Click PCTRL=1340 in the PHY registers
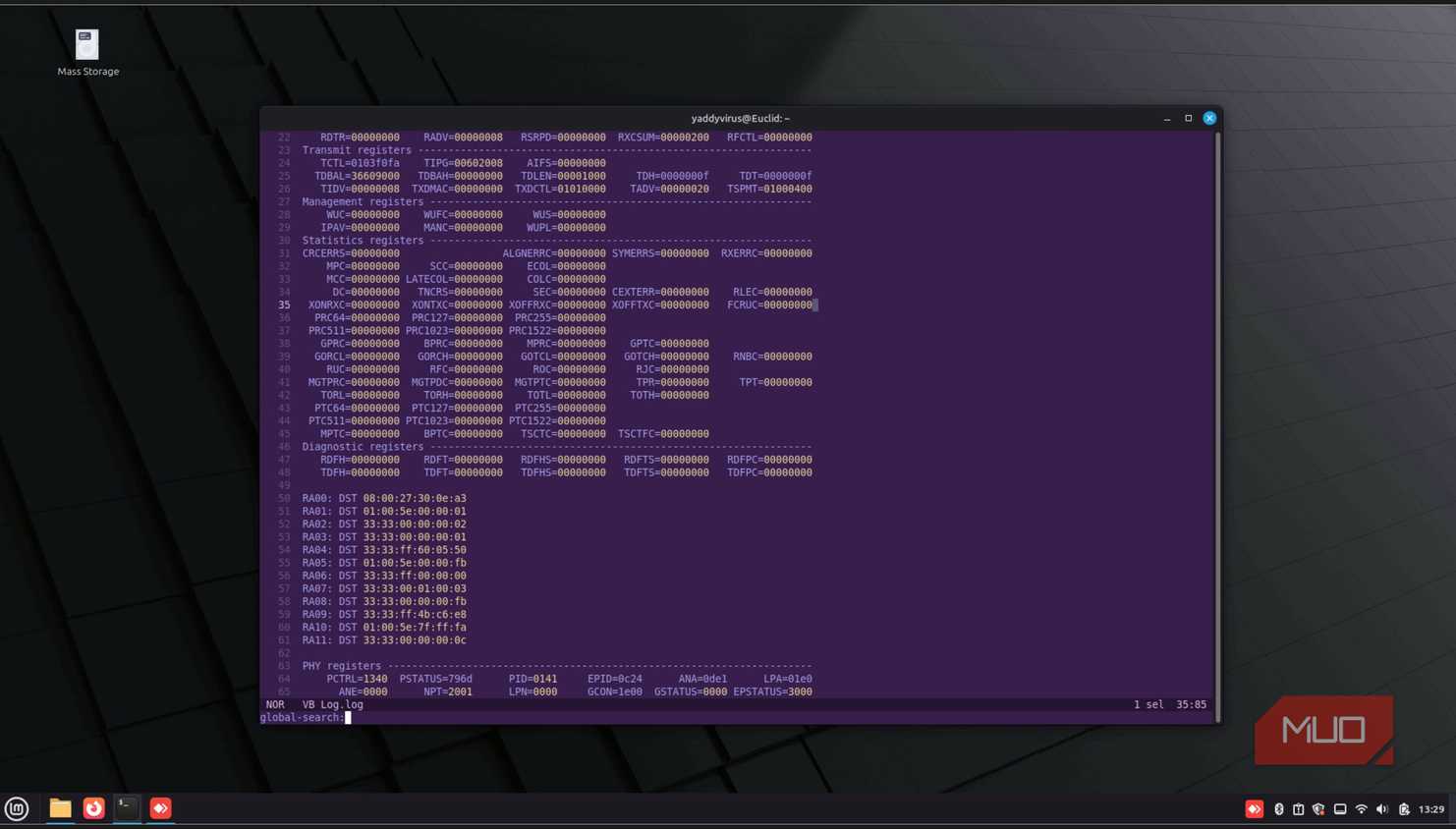 coord(357,679)
